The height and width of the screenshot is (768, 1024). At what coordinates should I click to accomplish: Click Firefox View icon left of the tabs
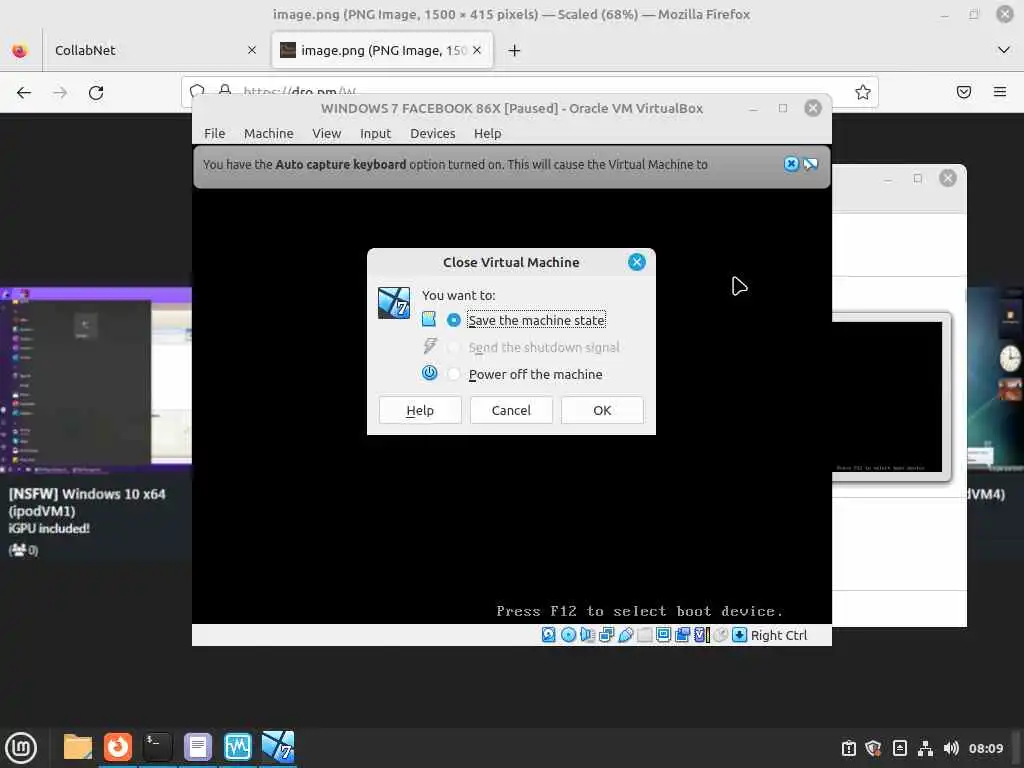pos(20,50)
